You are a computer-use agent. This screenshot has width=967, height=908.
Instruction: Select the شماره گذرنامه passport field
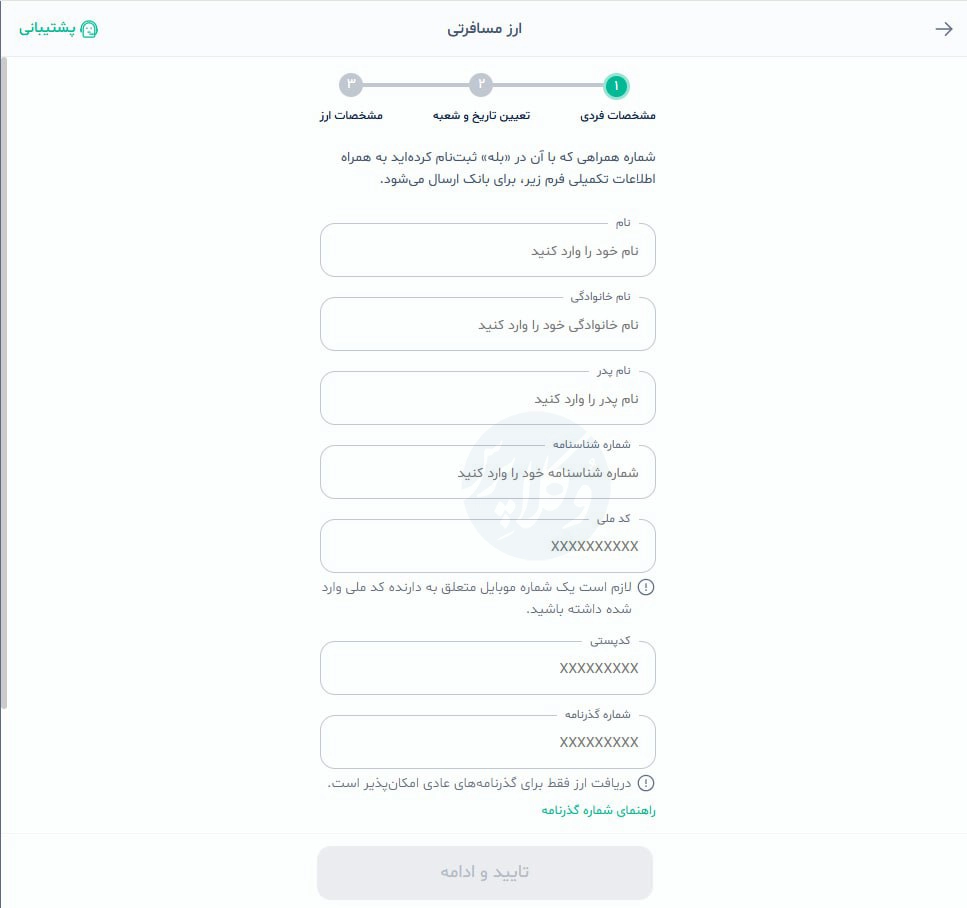488,742
